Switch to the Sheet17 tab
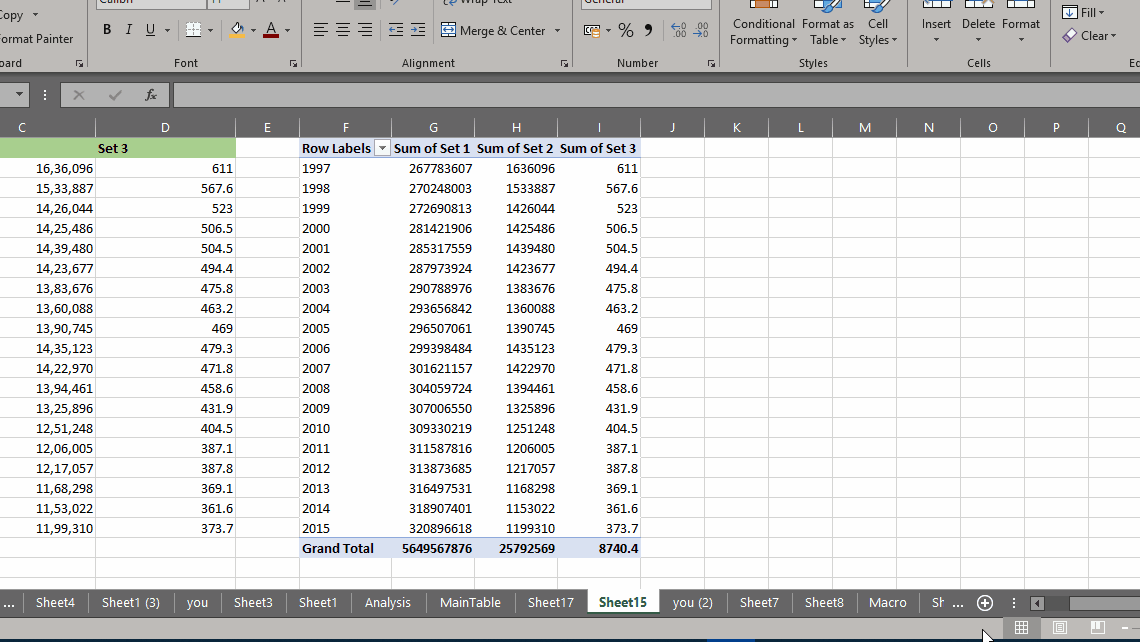This screenshot has width=1140, height=642. point(550,603)
